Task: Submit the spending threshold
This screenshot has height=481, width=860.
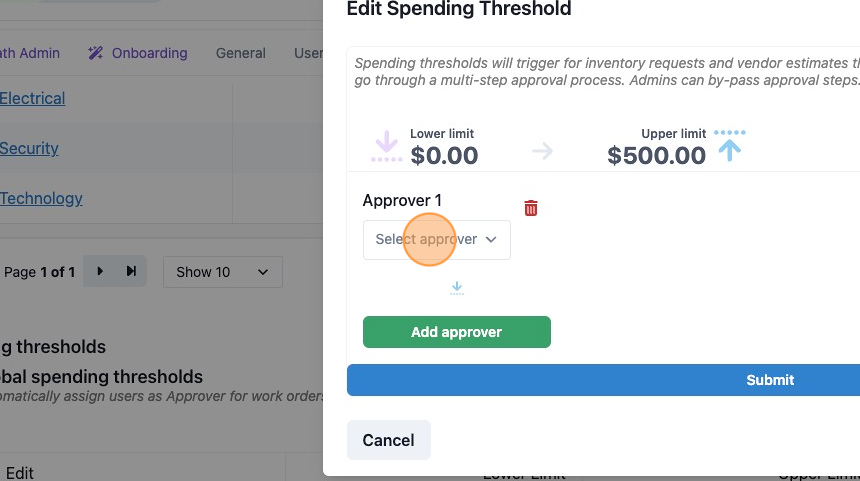Action: (x=603, y=380)
